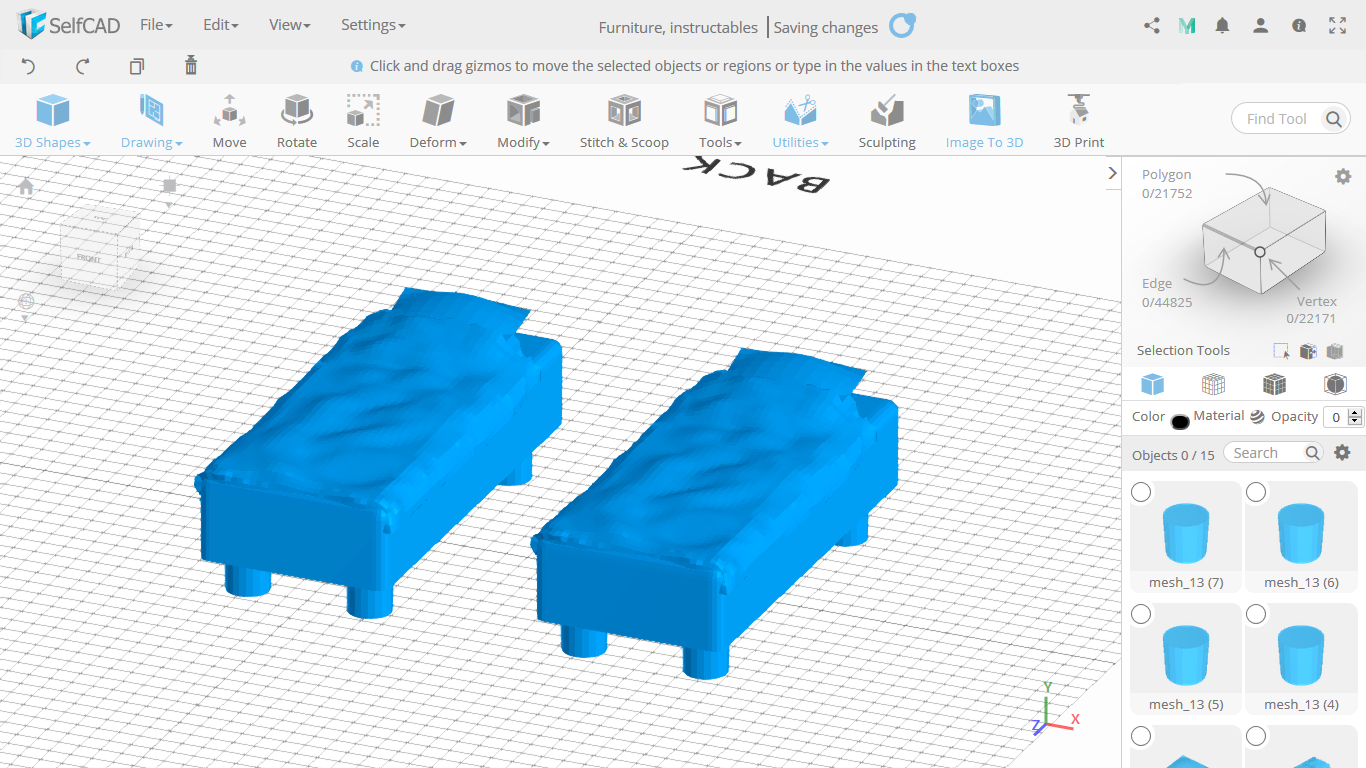Select the mesh_13 (7) object radio
Screen dimensions: 1366x768
click(1141, 492)
